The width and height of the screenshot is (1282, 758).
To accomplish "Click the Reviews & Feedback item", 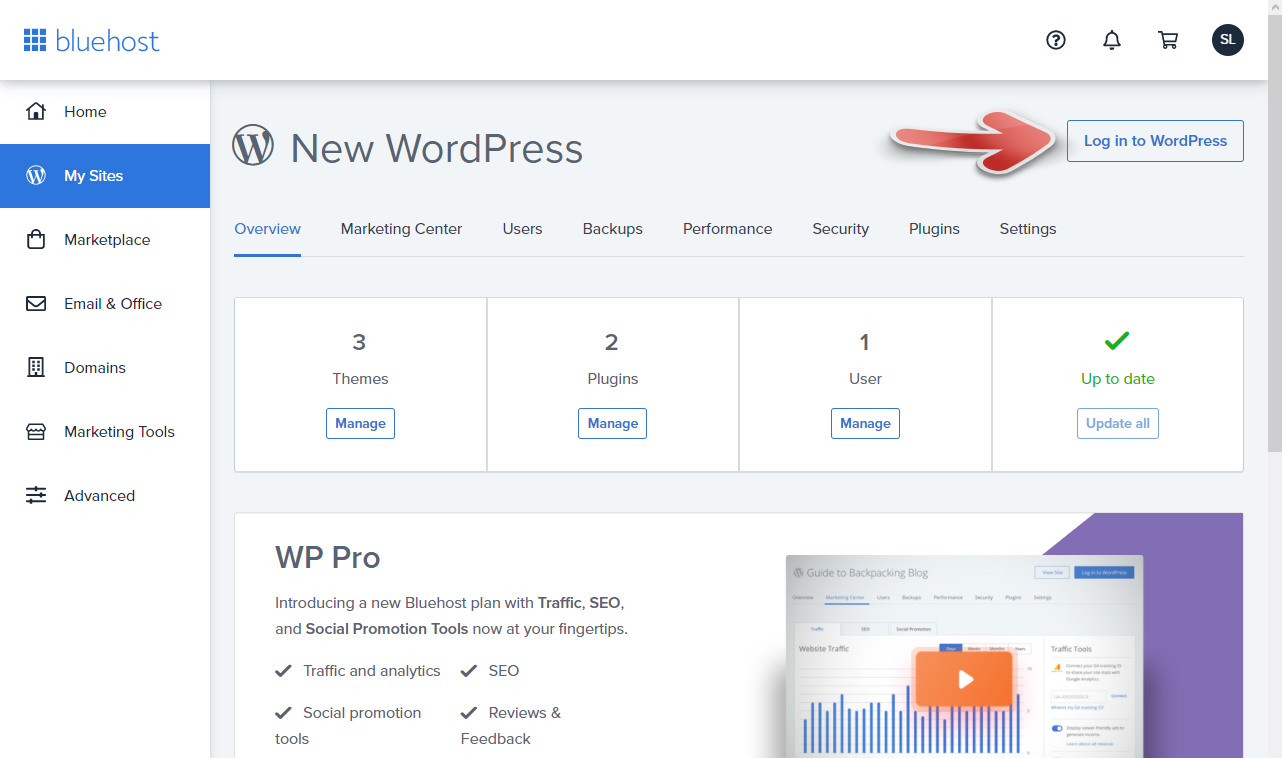I will (x=511, y=726).
